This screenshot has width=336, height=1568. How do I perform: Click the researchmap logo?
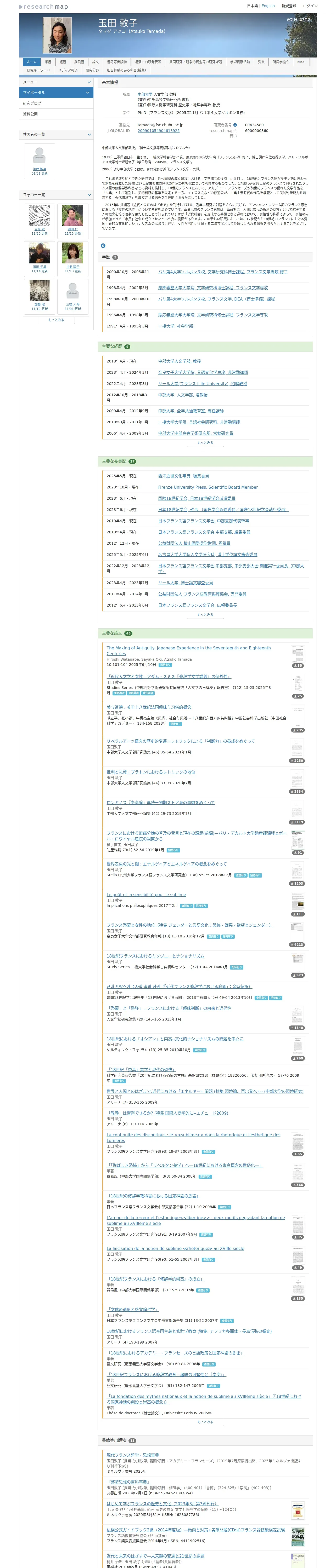coord(43,7)
